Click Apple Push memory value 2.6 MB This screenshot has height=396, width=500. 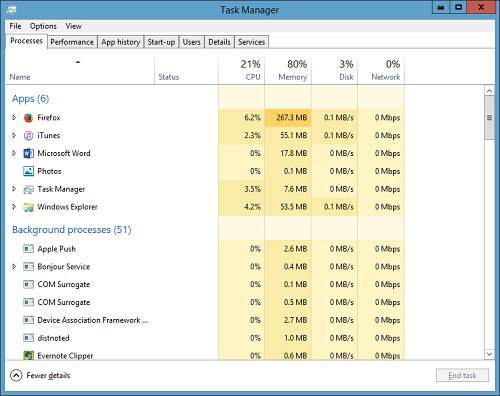pyautogui.click(x=295, y=249)
